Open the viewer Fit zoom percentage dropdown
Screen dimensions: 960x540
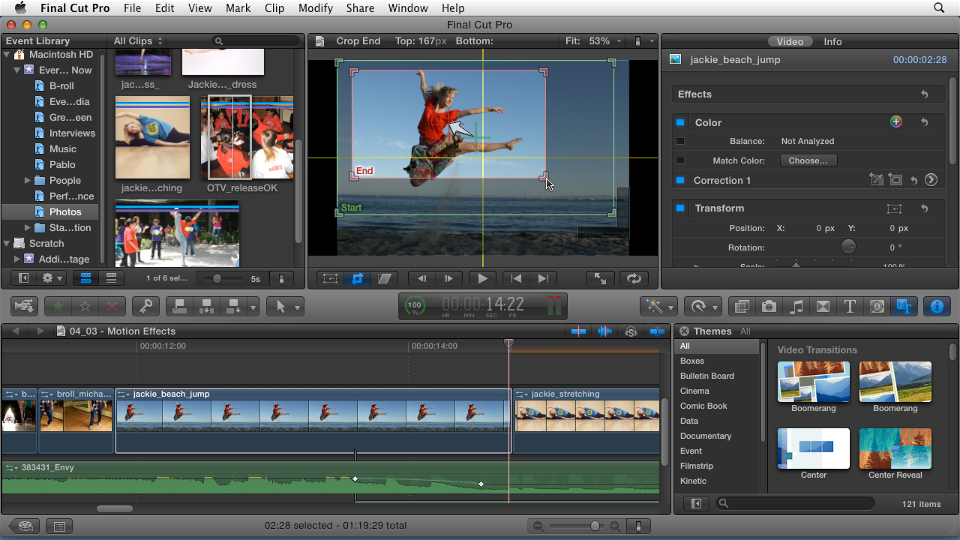point(592,41)
